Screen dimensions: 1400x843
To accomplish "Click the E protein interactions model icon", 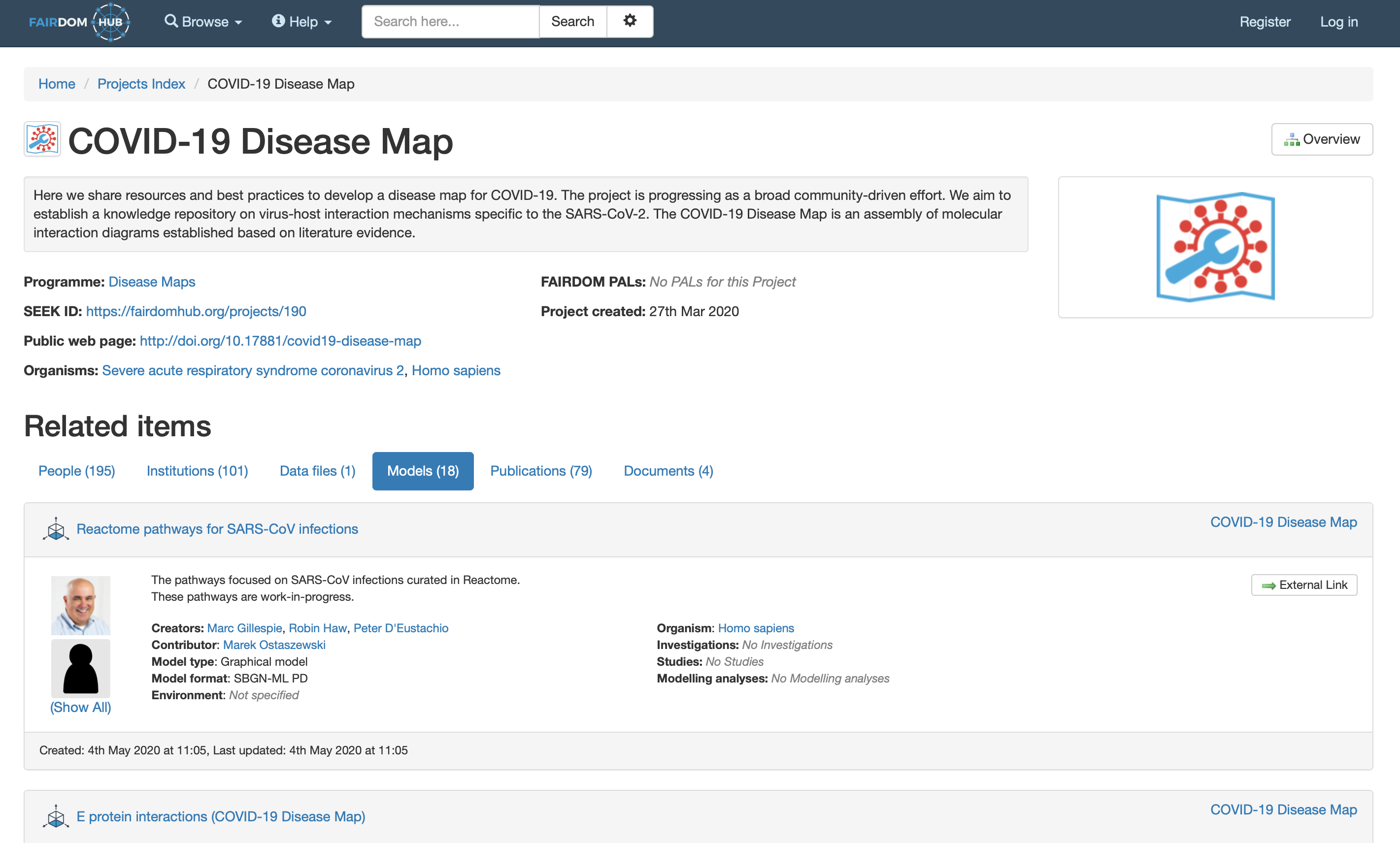I will tap(56, 816).
